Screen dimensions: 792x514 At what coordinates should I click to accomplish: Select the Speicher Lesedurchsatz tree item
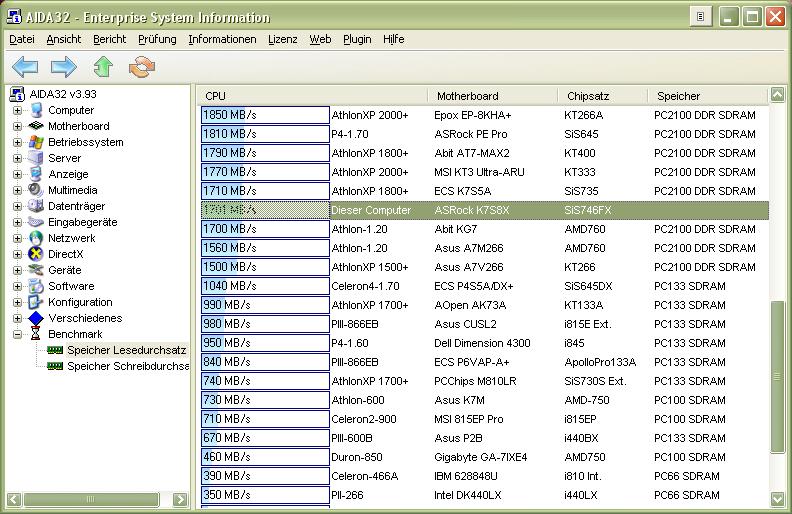126,350
